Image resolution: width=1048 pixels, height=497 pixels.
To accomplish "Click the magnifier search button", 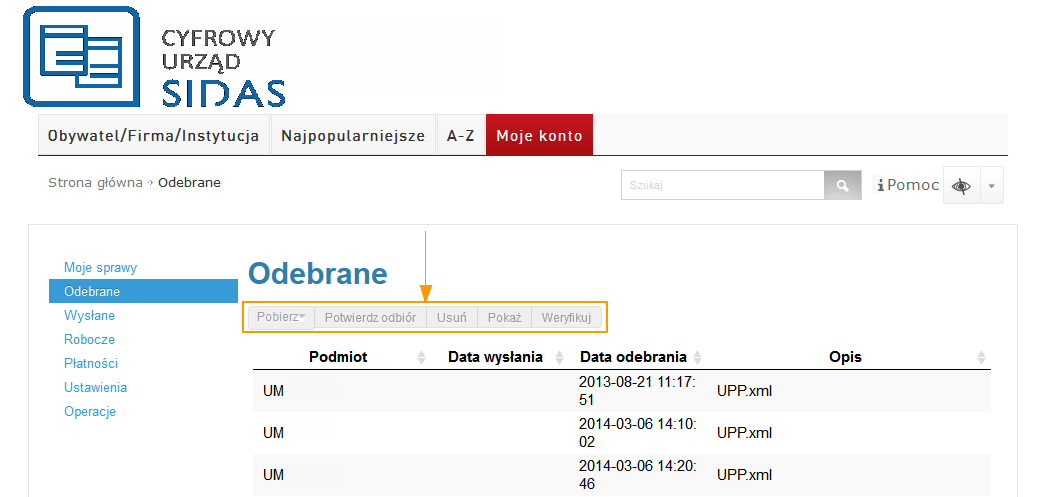I will (842, 186).
